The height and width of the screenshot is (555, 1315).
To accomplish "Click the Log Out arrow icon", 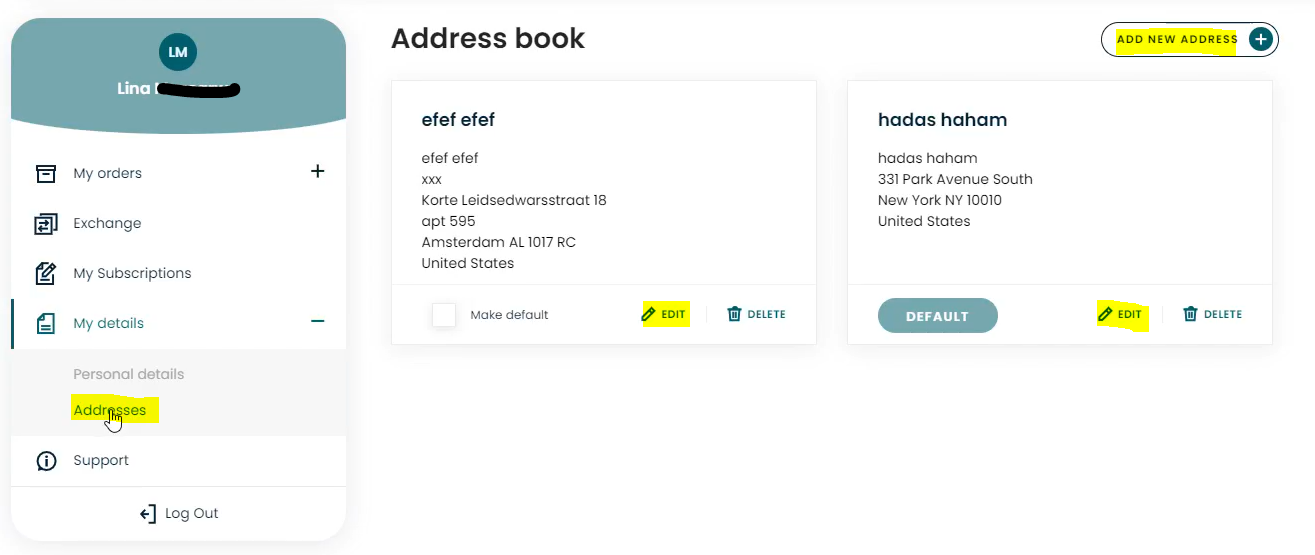I will [148, 514].
